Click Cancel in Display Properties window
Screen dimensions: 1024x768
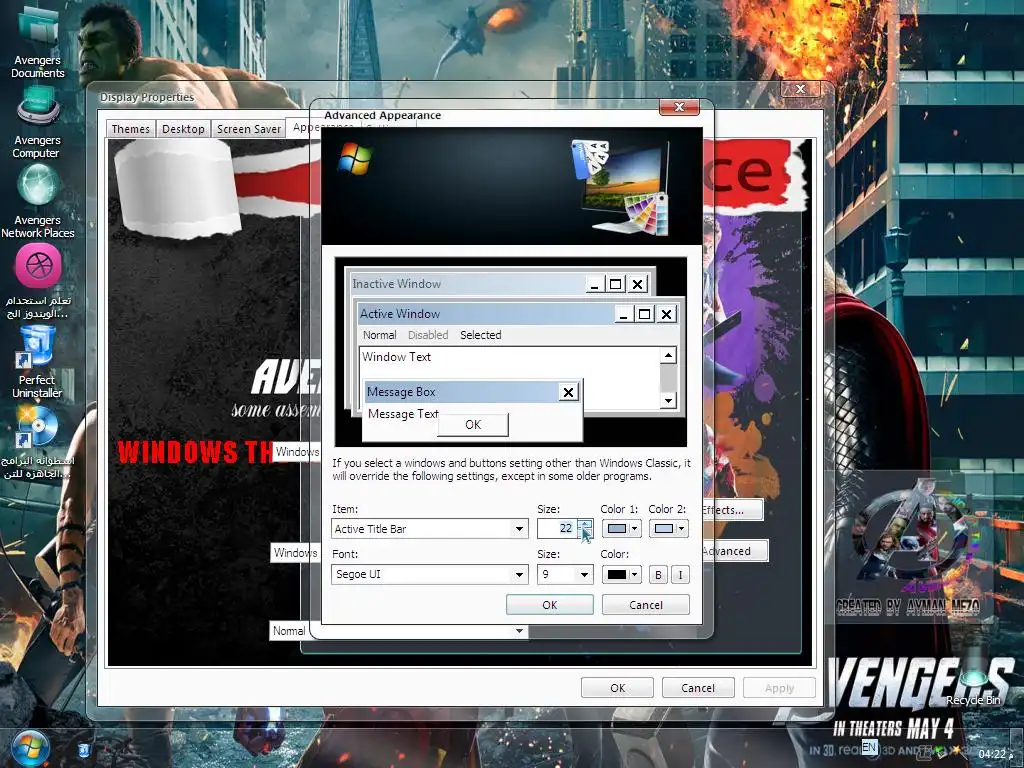pos(698,688)
